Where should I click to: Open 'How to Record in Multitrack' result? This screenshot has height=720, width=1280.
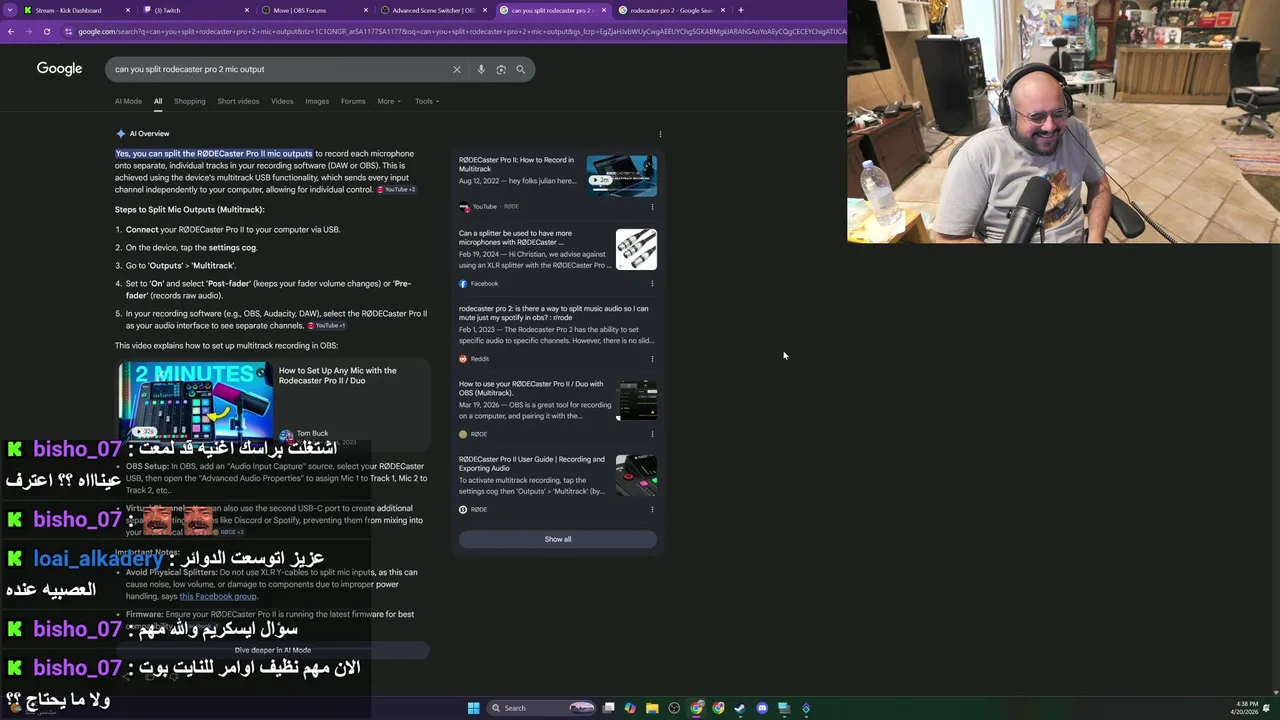pos(516,164)
